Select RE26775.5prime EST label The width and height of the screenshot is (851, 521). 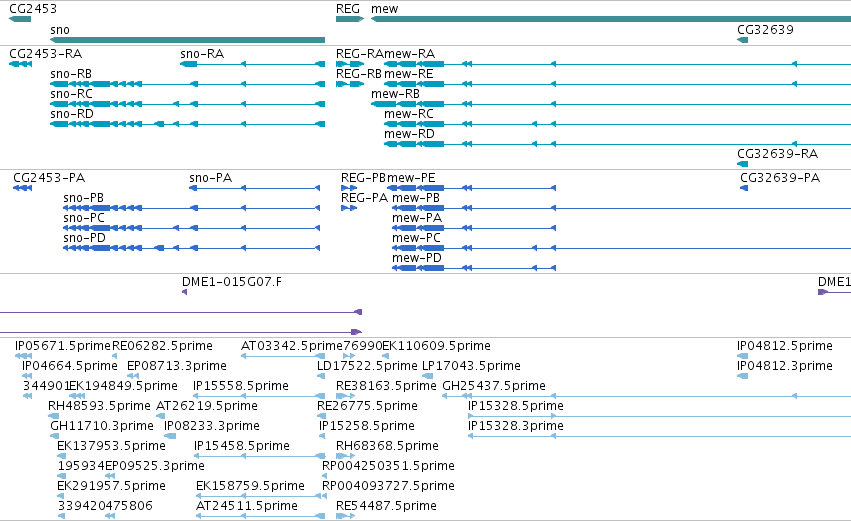click(367, 406)
